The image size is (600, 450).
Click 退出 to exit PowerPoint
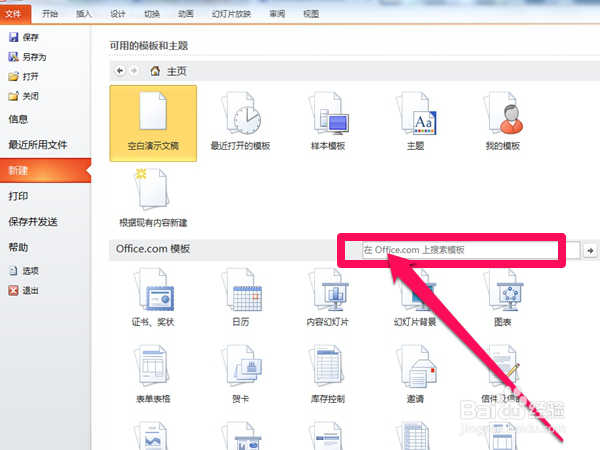(24, 290)
